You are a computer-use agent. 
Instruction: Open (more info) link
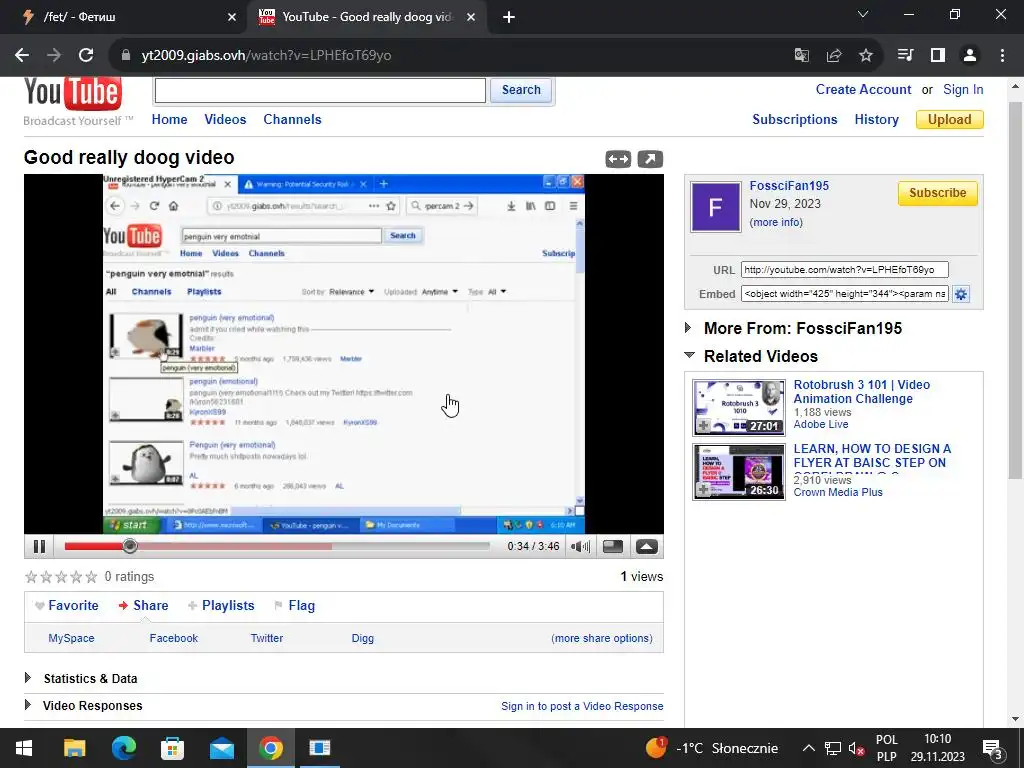776,222
